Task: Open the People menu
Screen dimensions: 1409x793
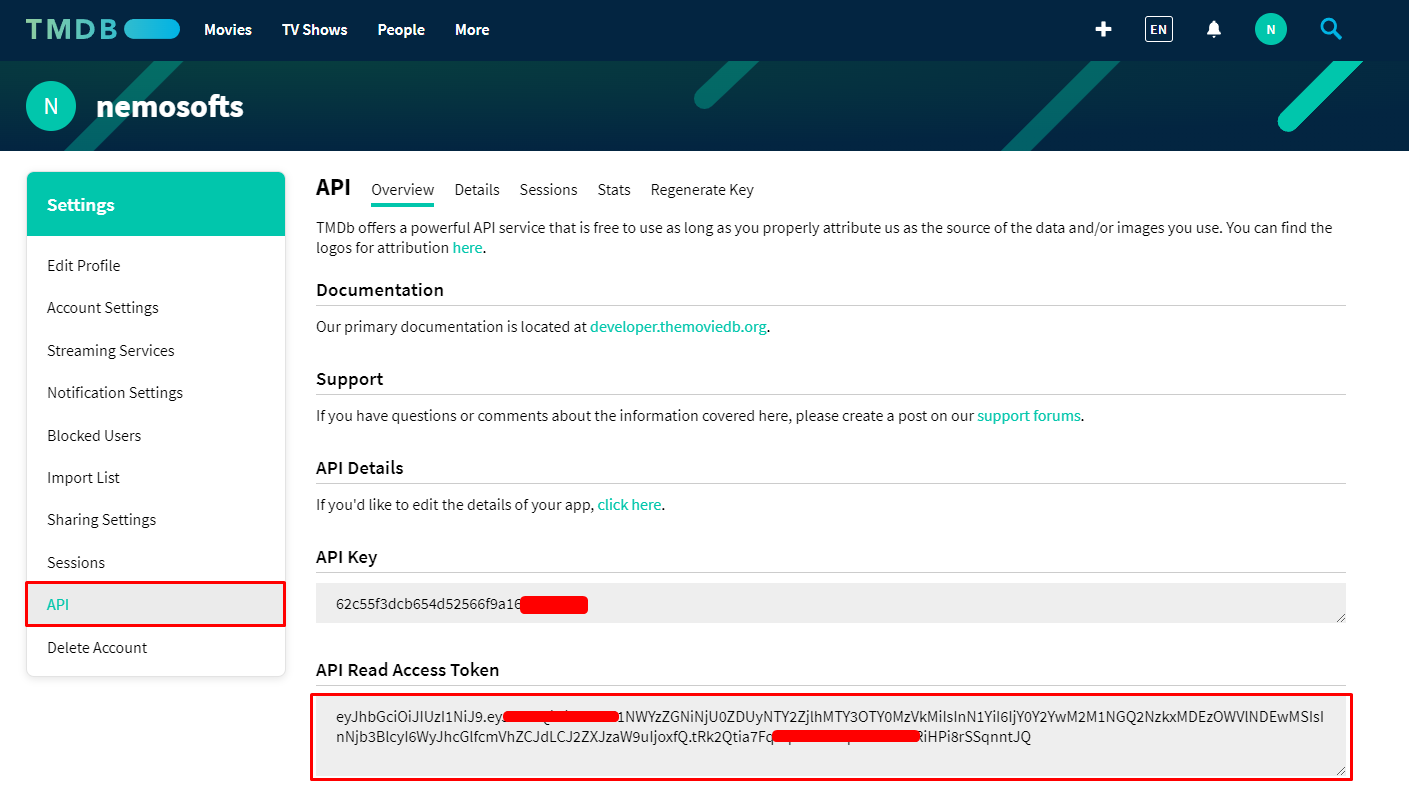Action: tap(401, 30)
